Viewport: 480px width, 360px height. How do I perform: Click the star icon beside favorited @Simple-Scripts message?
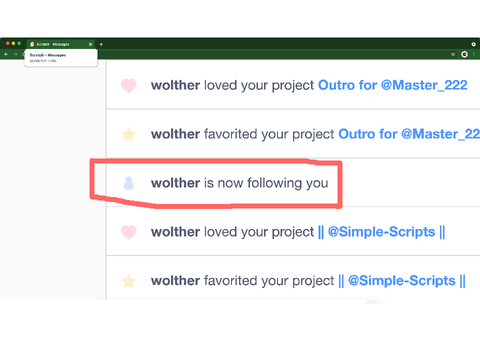(x=128, y=281)
